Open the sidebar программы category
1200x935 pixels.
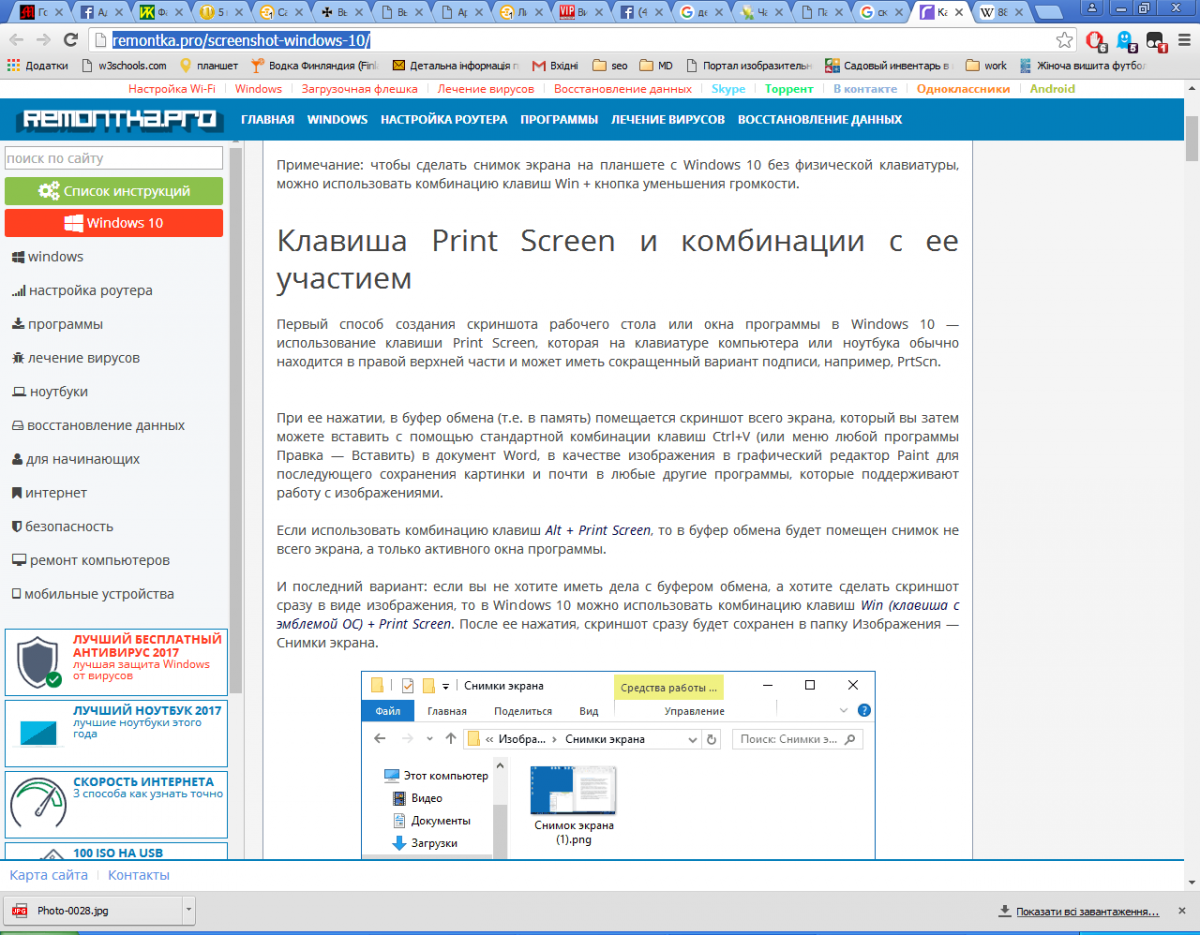coord(57,325)
